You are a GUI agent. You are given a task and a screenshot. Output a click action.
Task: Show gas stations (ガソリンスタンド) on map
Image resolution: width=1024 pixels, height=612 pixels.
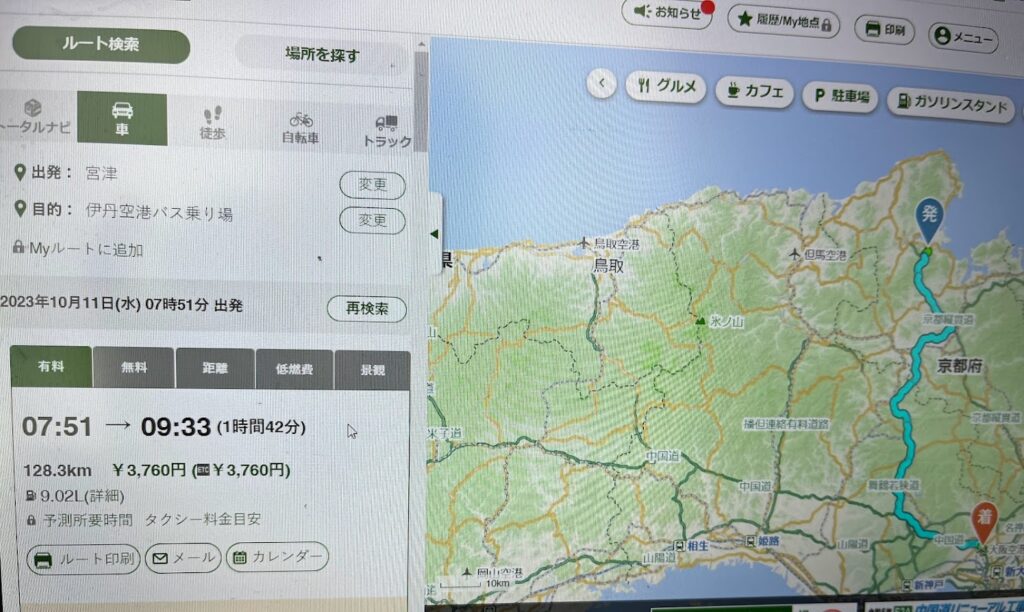coord(950,105)
